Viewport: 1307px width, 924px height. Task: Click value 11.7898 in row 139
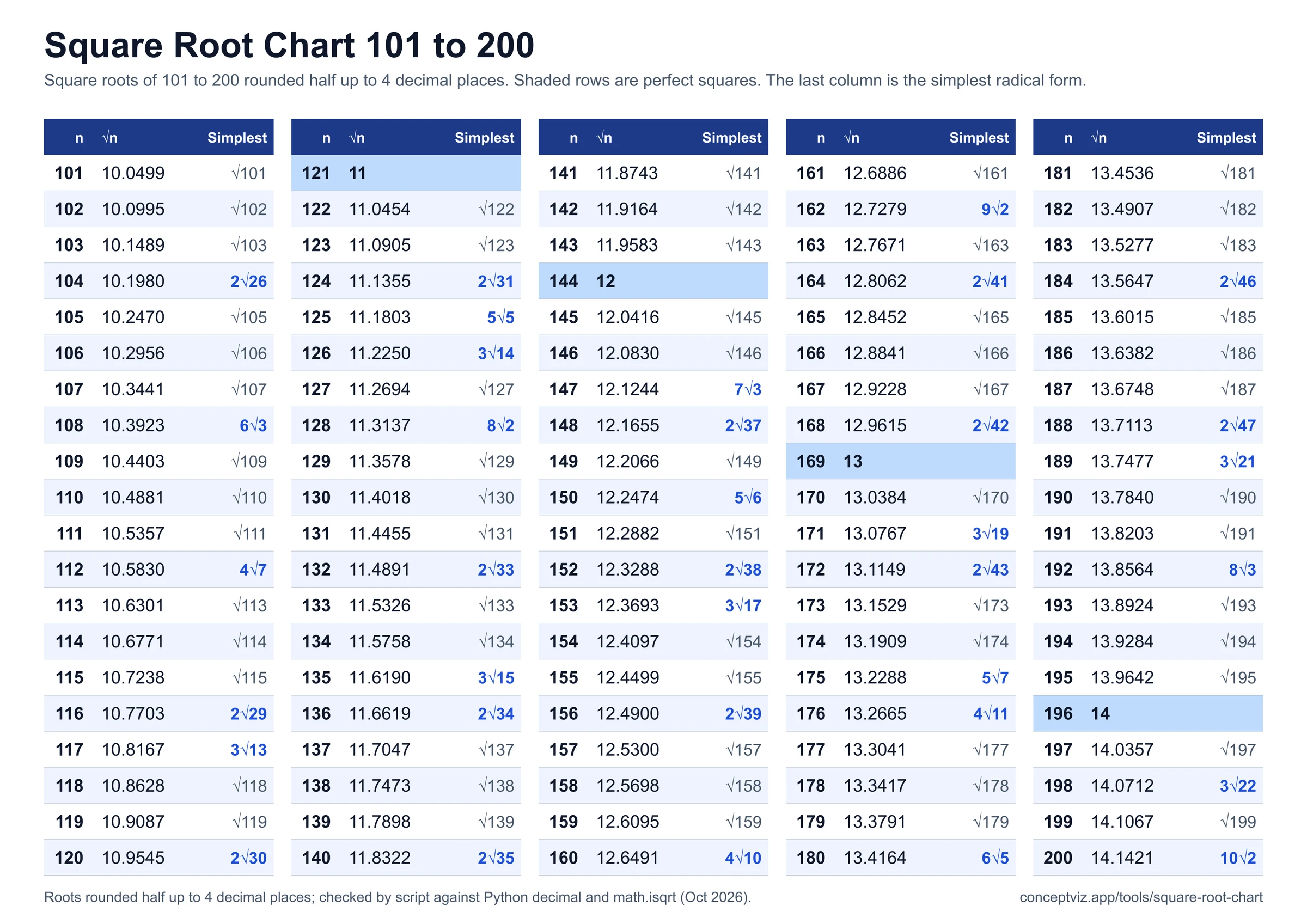380,822
